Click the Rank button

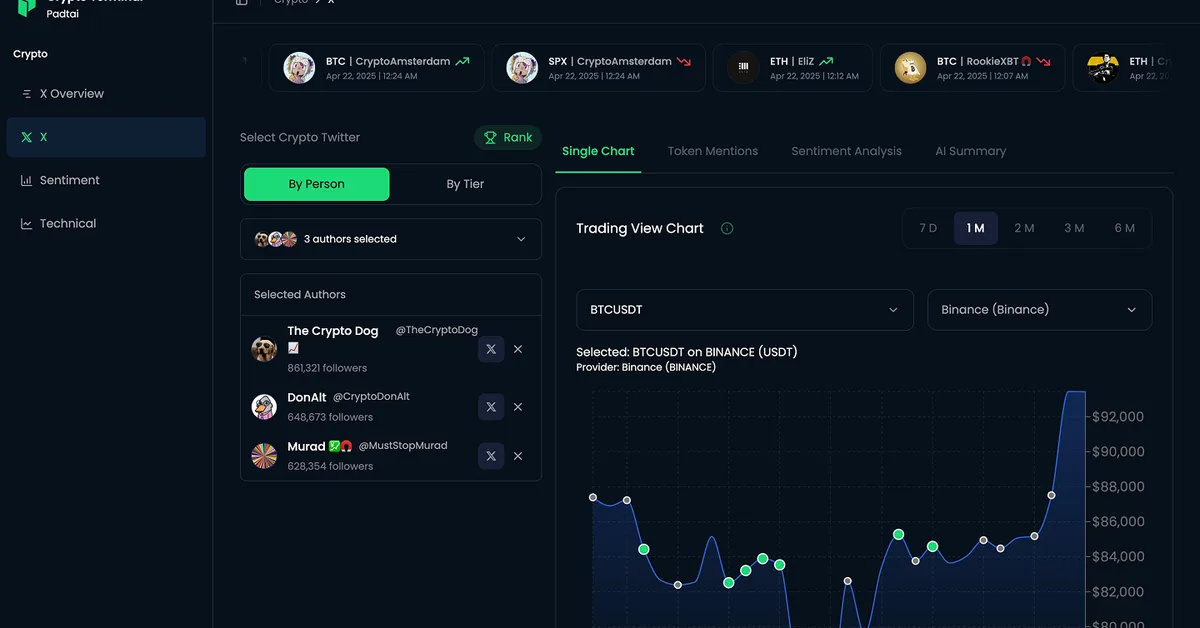[x=507, y=137]
